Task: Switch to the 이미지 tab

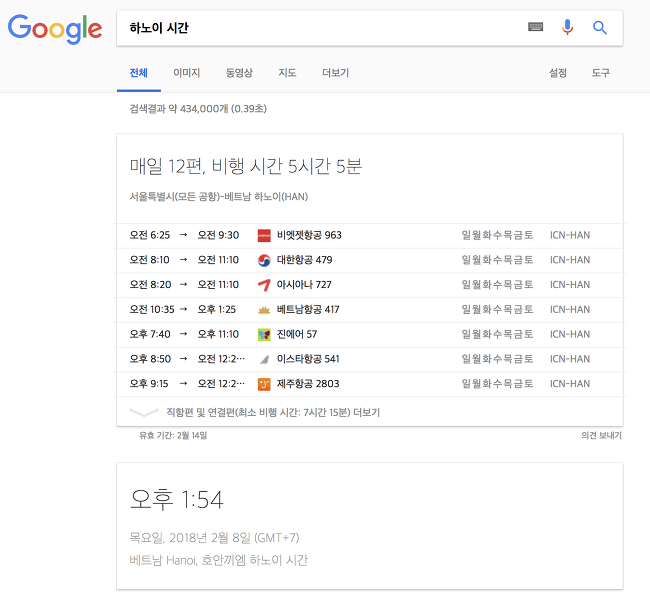Action: pyautogui.click(x=187, y=73)
